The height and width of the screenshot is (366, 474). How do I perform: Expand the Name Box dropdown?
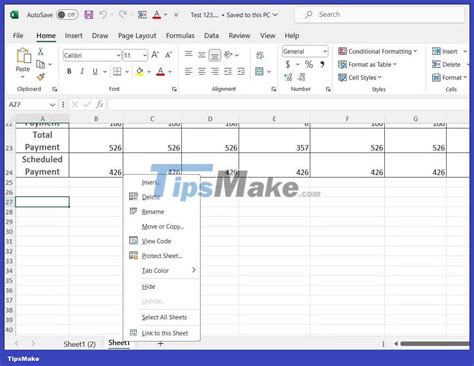click(52, 105)
